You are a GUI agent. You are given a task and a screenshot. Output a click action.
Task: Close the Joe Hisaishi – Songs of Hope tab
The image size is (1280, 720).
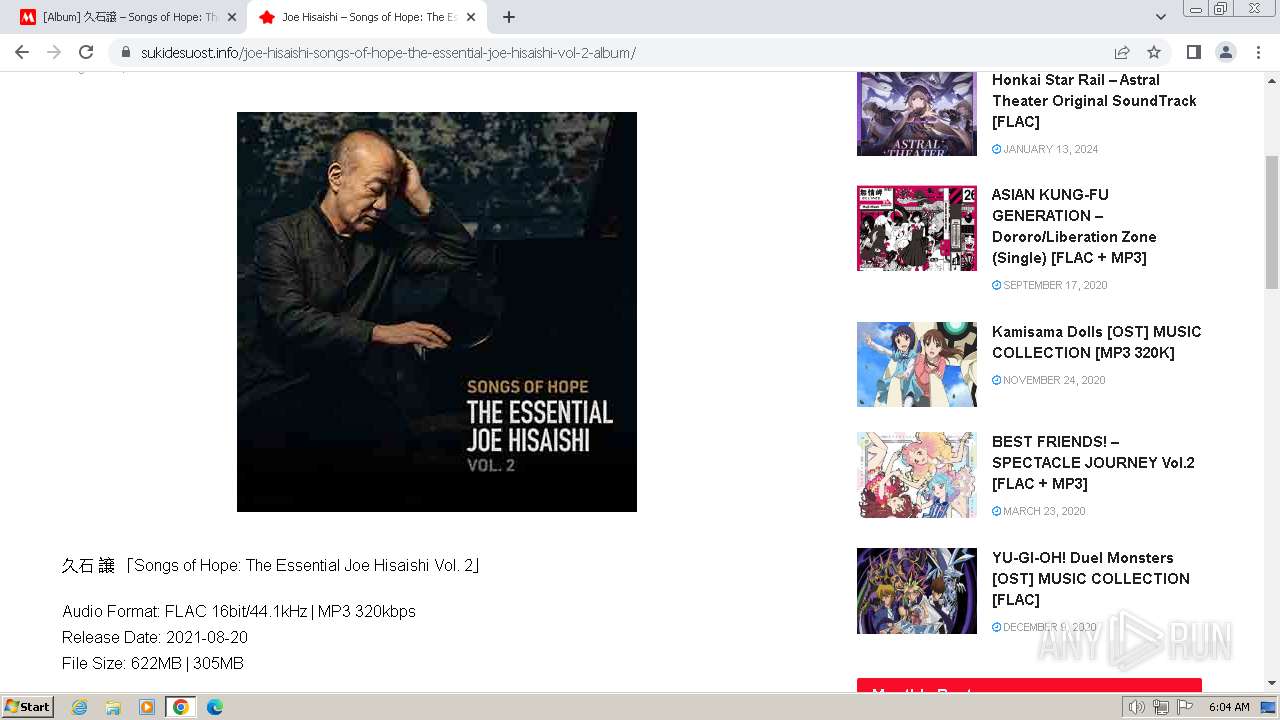point(471,17)
